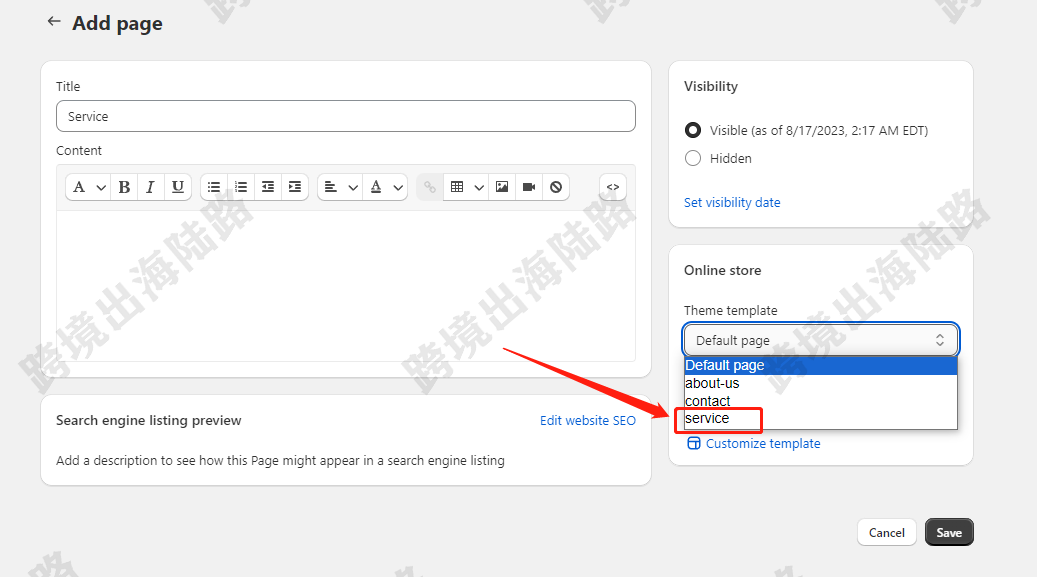
Task: Show HTML source view
Action: pyautogui.click(x=613, y=187)
